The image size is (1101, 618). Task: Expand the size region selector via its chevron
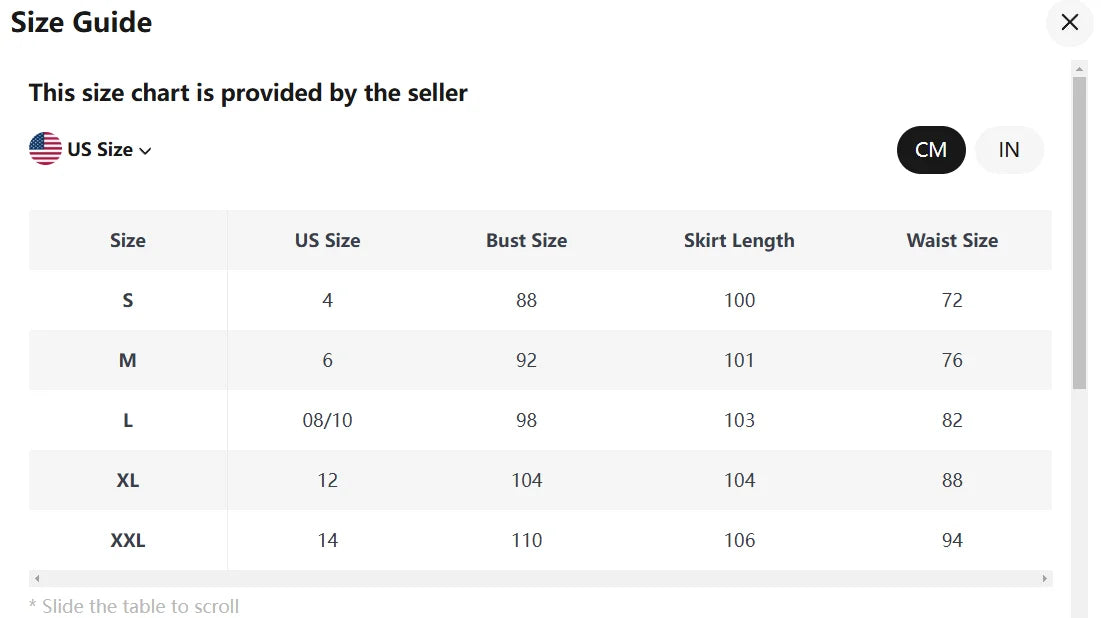(x=146, y=150)
